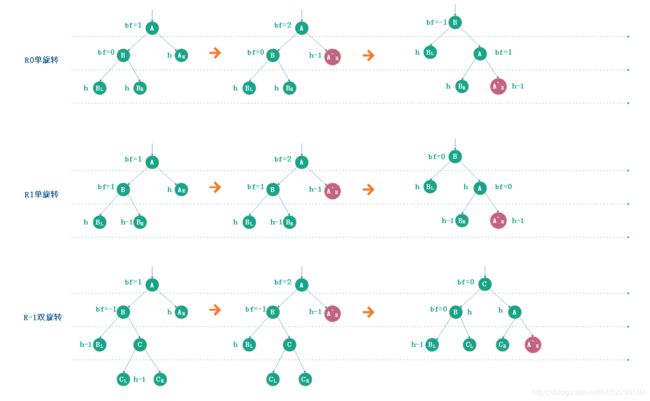Click the second orange arrow in the R1单旋转 row
650x401 pixels.
pos(368,190)
